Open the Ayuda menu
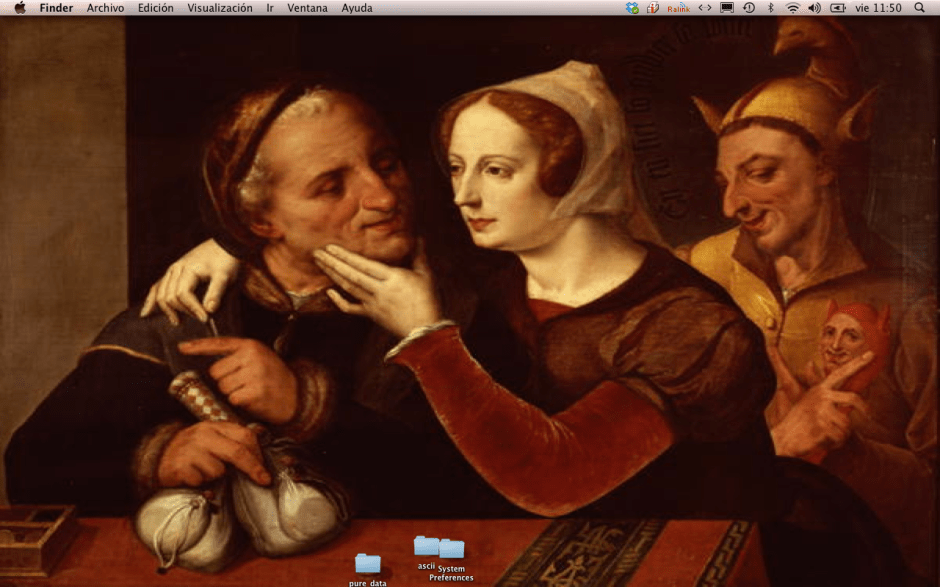940x587 pixels. click(356, 8)
